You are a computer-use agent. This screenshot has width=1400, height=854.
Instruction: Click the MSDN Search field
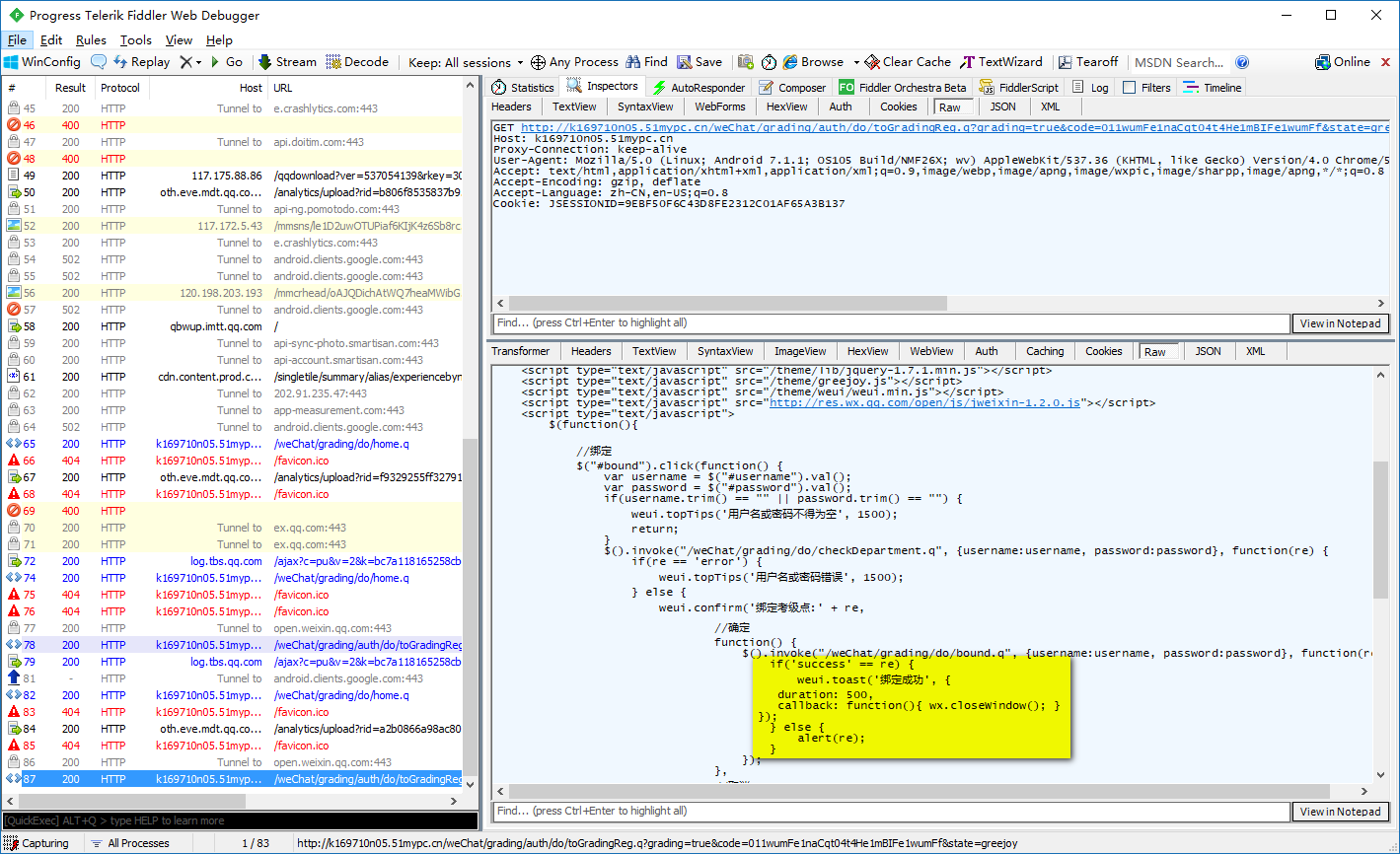pos(1180,62)
